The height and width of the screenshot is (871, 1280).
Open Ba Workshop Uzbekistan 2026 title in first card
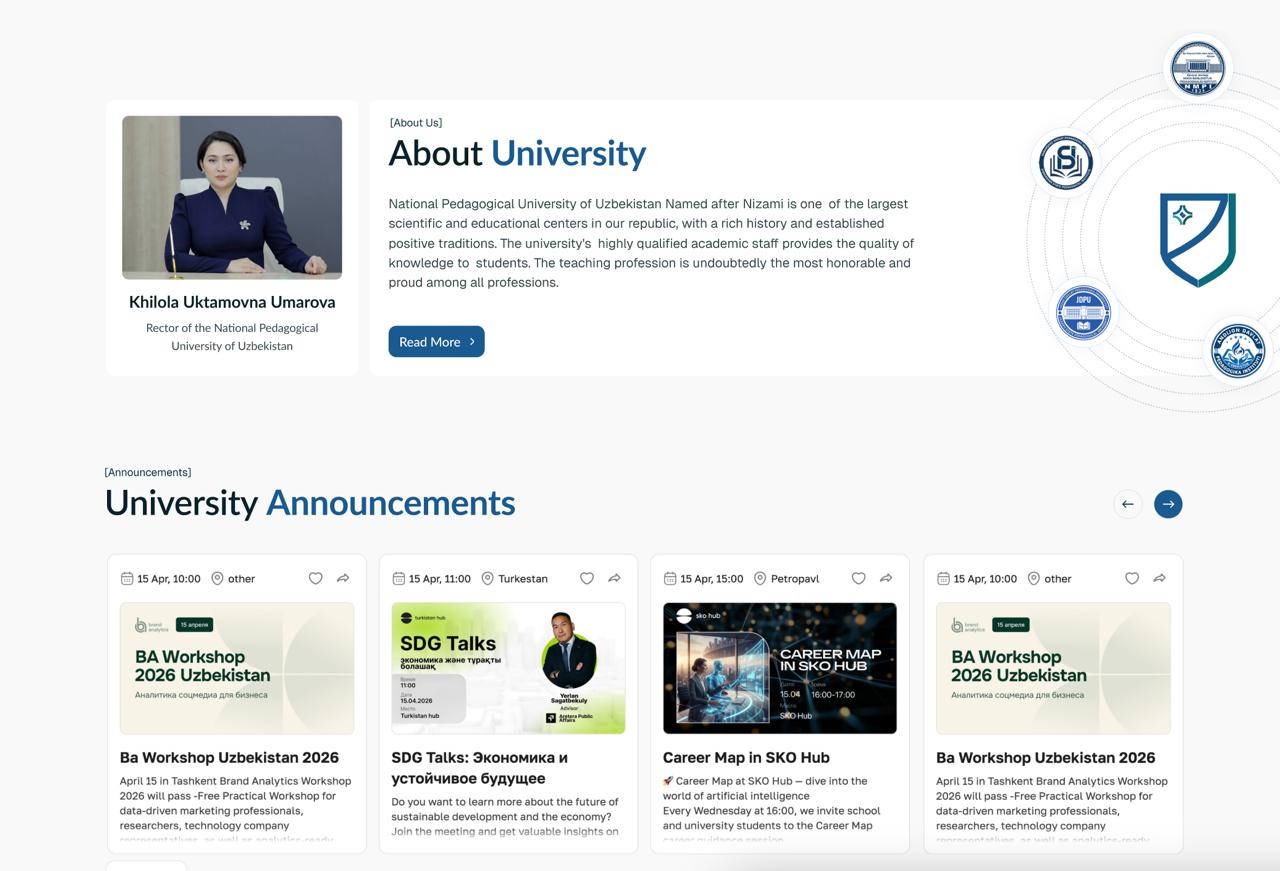tap(229, 757)
